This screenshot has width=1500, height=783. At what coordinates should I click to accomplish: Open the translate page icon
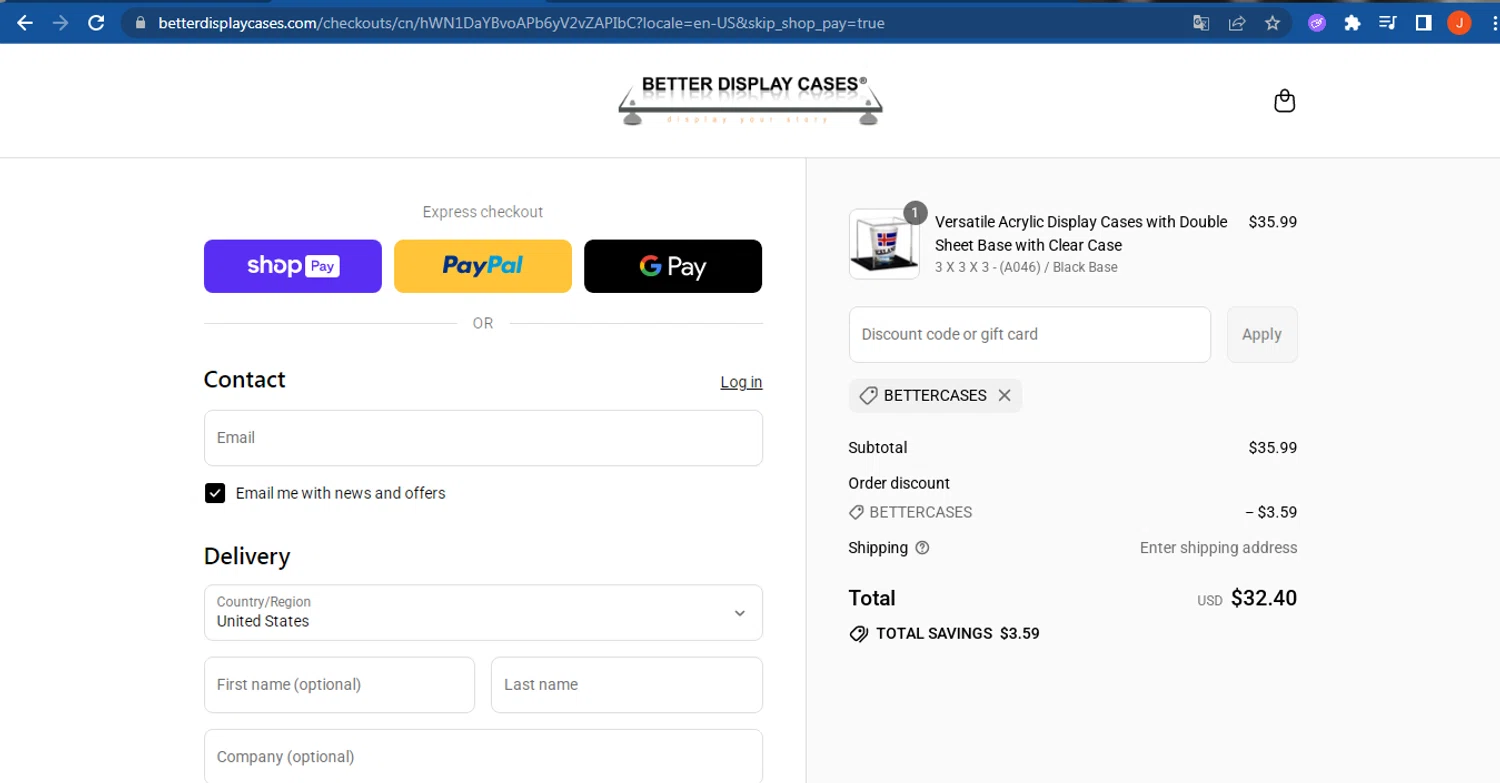(x=1201, y=22)
